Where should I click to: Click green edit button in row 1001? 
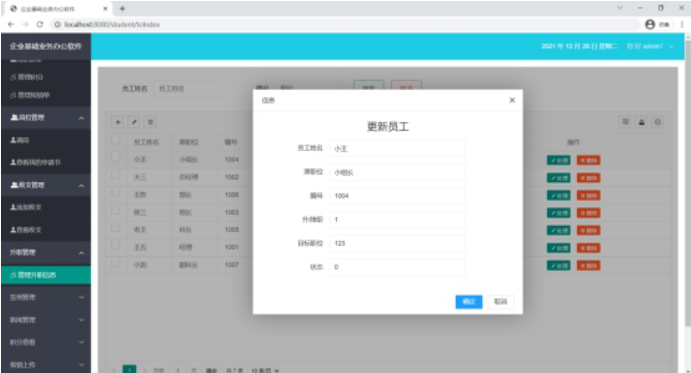coord(558,248)
